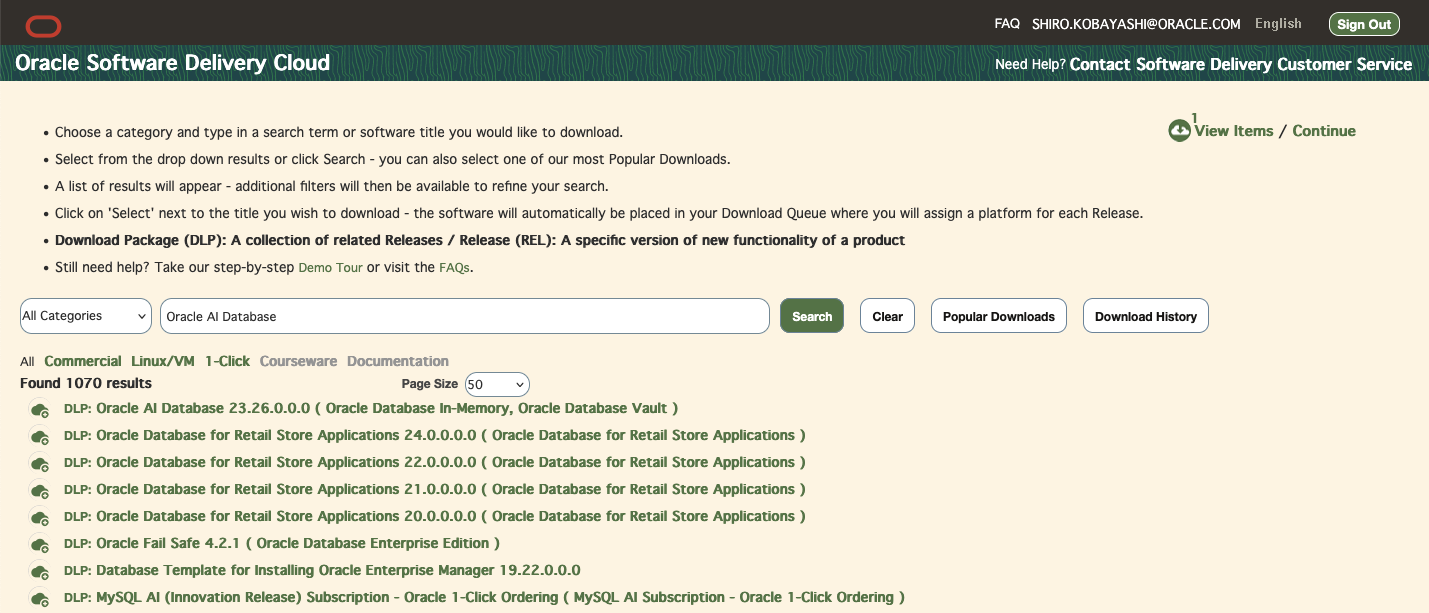Click the English language link
The height and width of the screenshot is (613, 1429).
1278,24
